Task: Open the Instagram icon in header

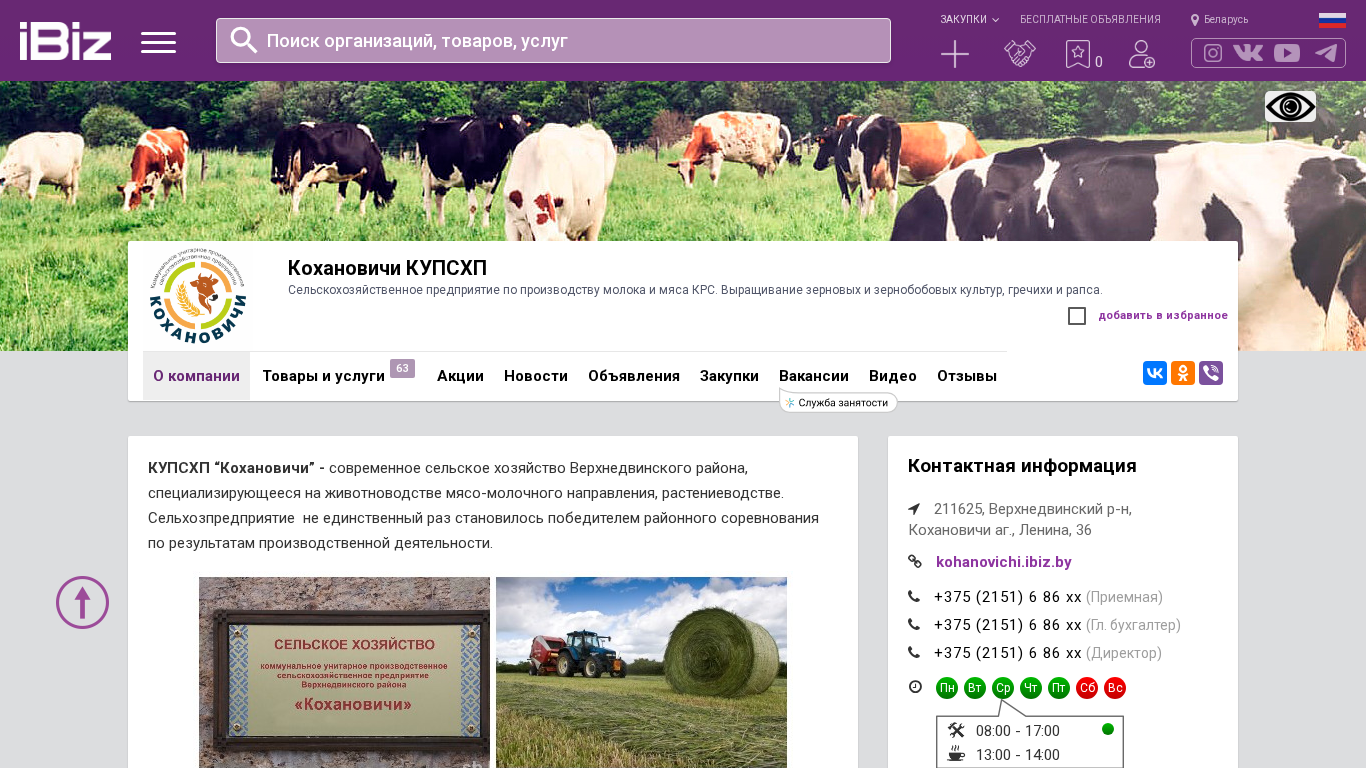Action: (1213, 53)
